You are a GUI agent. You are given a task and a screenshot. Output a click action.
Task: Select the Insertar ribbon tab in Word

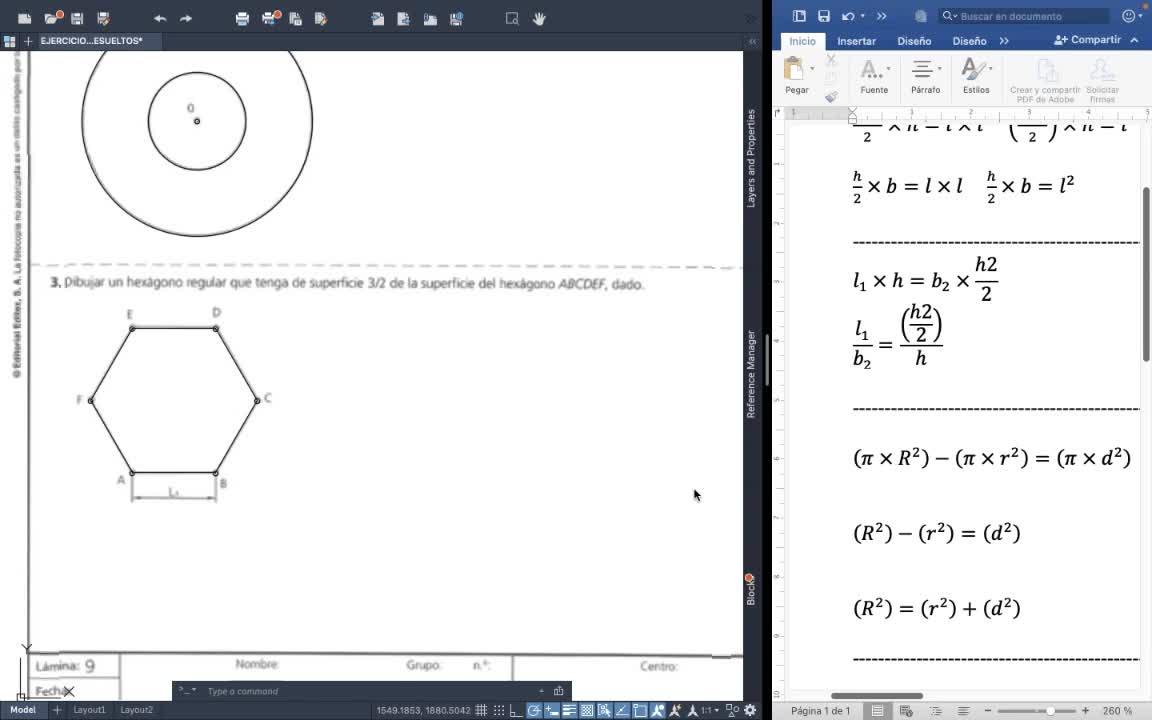coord(857,41)
